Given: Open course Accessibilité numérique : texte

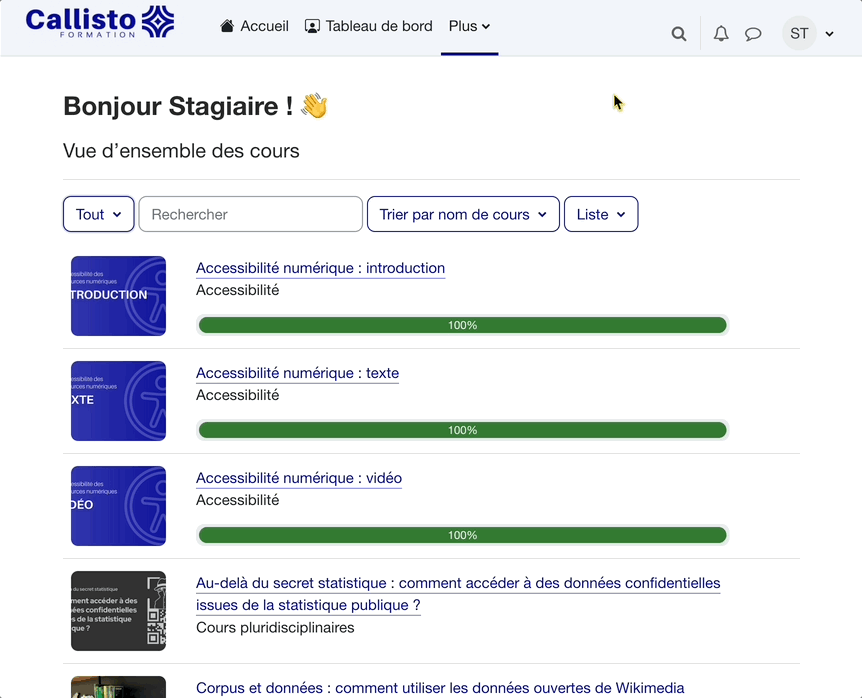Looking at the screenshot, I should tap(297, 373).
